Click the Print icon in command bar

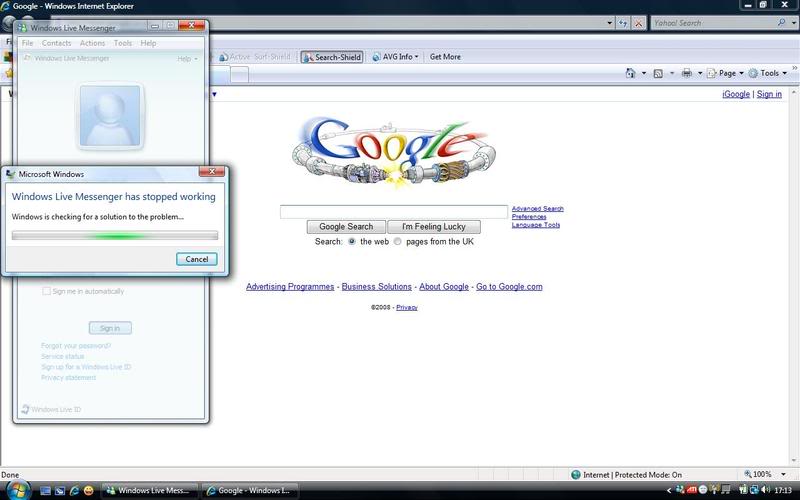(x=686, y=73)
